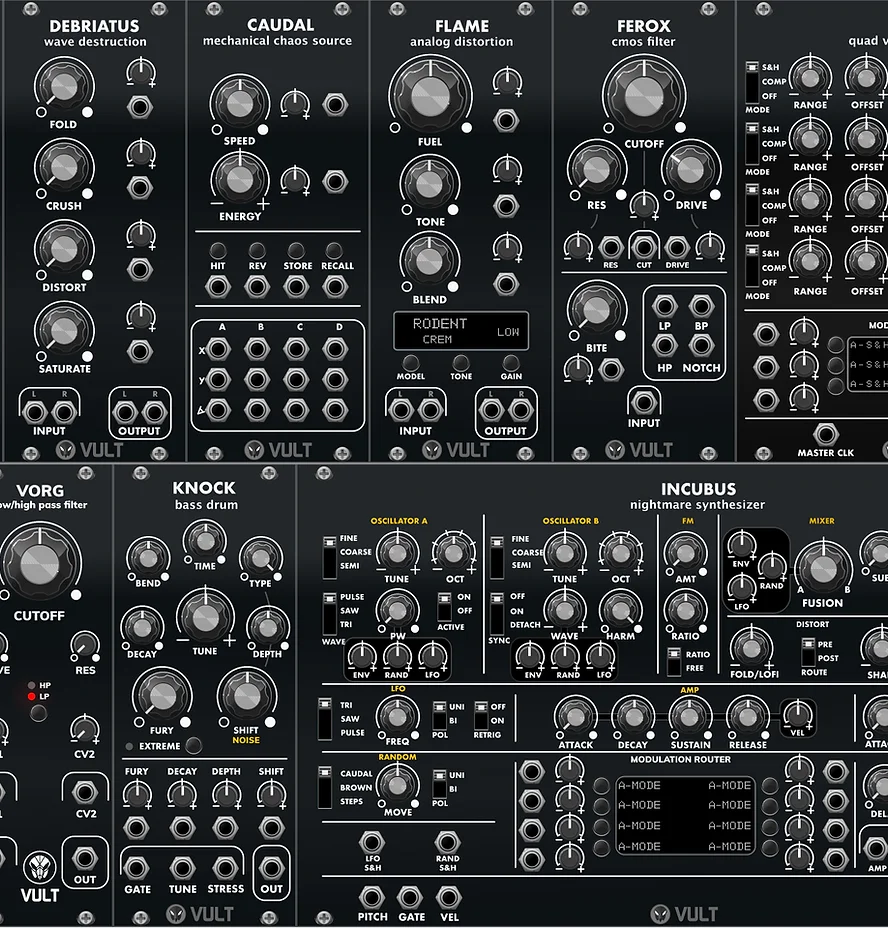
Task: Click the Debriatus SATURATE knob
Action: pos(64,330)
